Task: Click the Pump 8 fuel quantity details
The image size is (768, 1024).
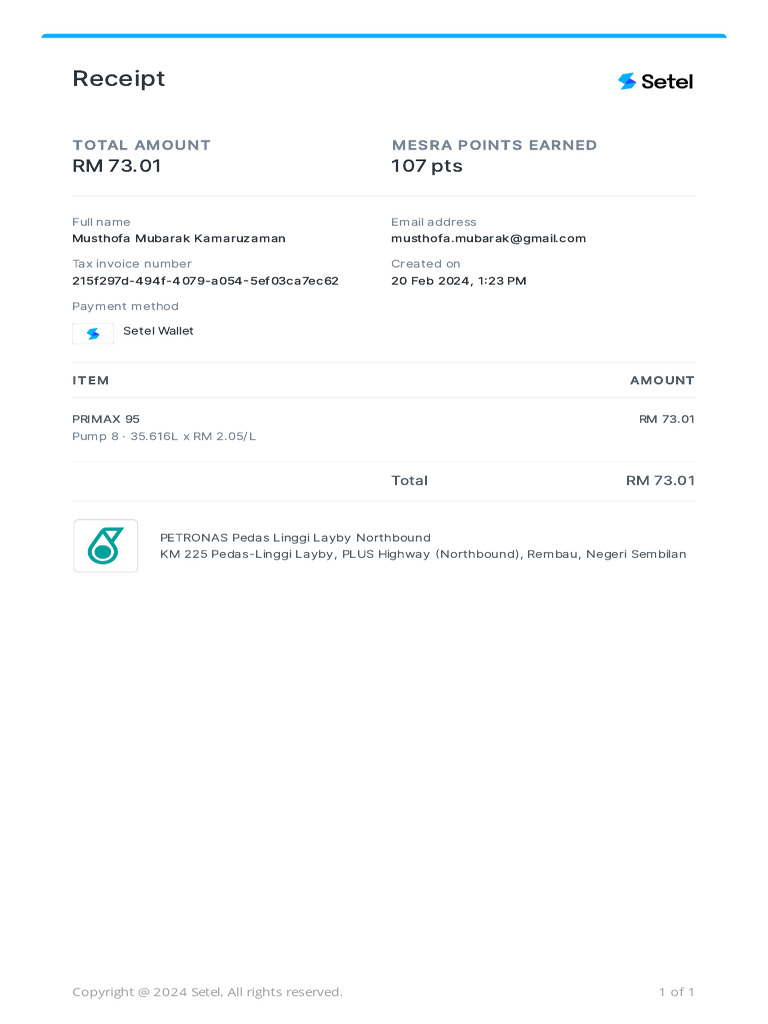Action: click(164, 436)
